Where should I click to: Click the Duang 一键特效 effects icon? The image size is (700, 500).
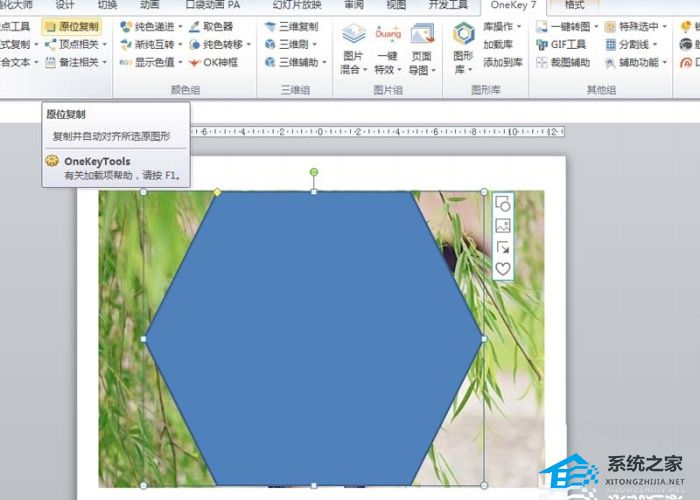(388, 34)
